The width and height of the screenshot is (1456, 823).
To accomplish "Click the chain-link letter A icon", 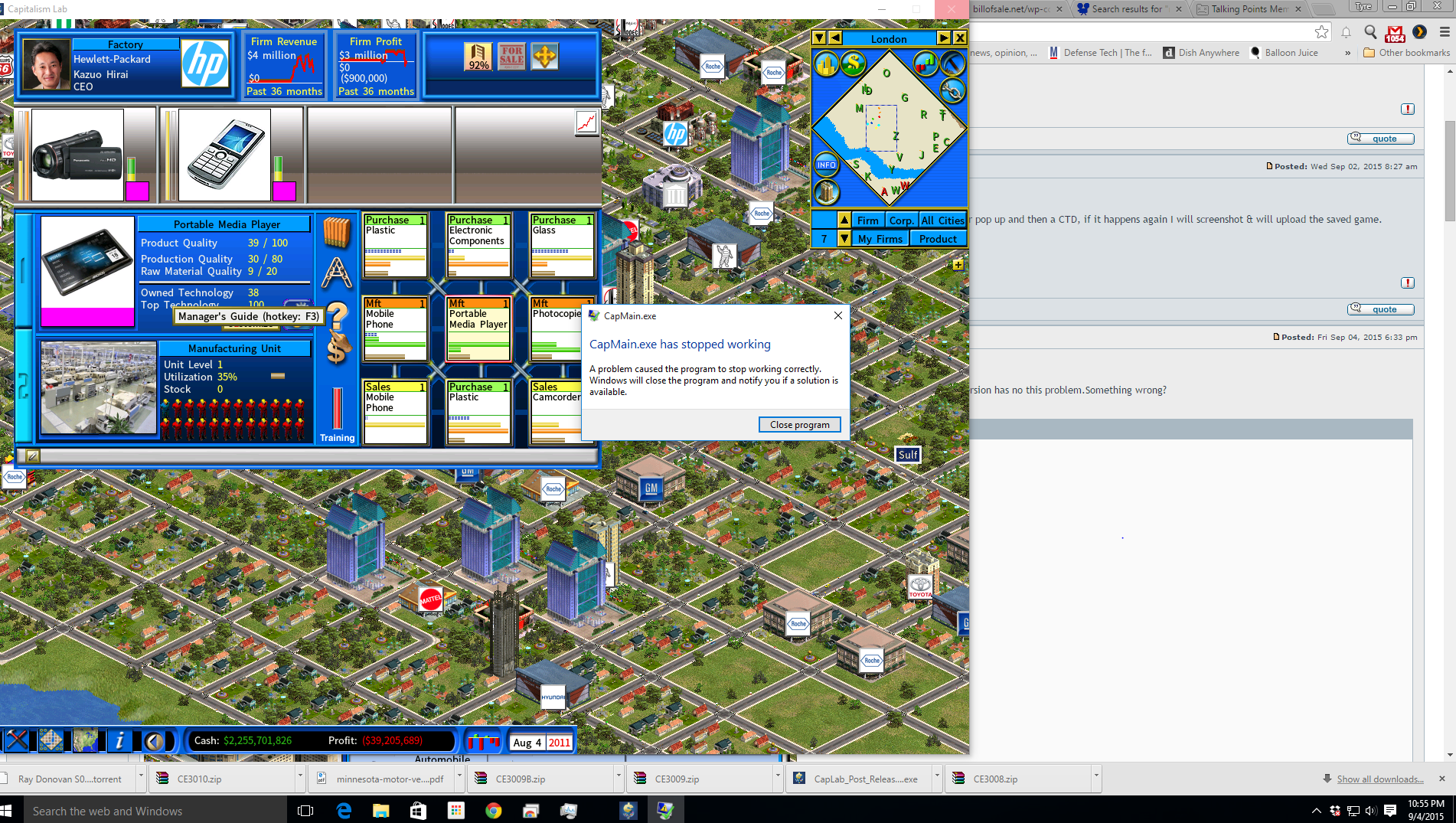I will [337, 273].
